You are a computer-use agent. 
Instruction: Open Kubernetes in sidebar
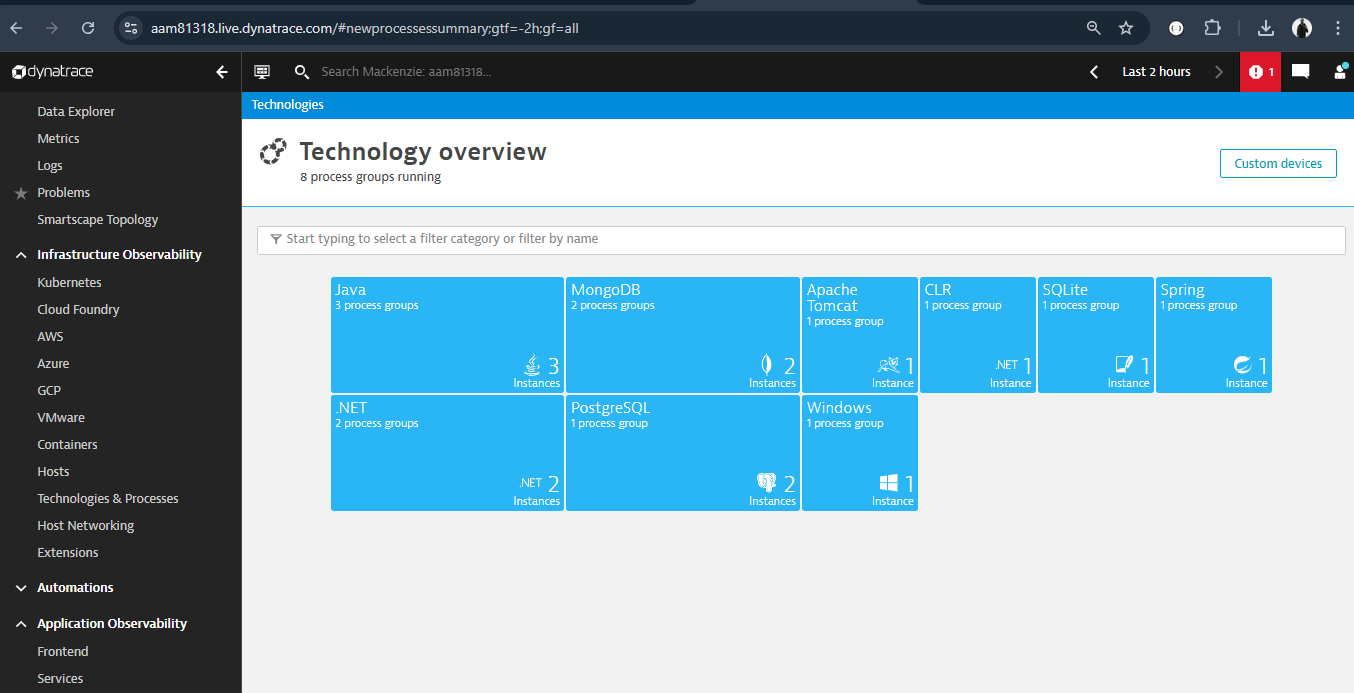69,283
